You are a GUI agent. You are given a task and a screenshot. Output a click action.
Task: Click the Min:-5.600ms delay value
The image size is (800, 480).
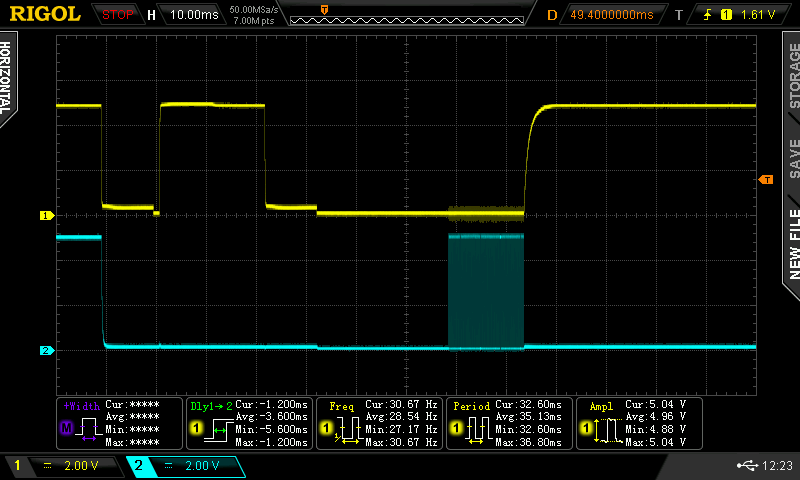tap(271, 430)
